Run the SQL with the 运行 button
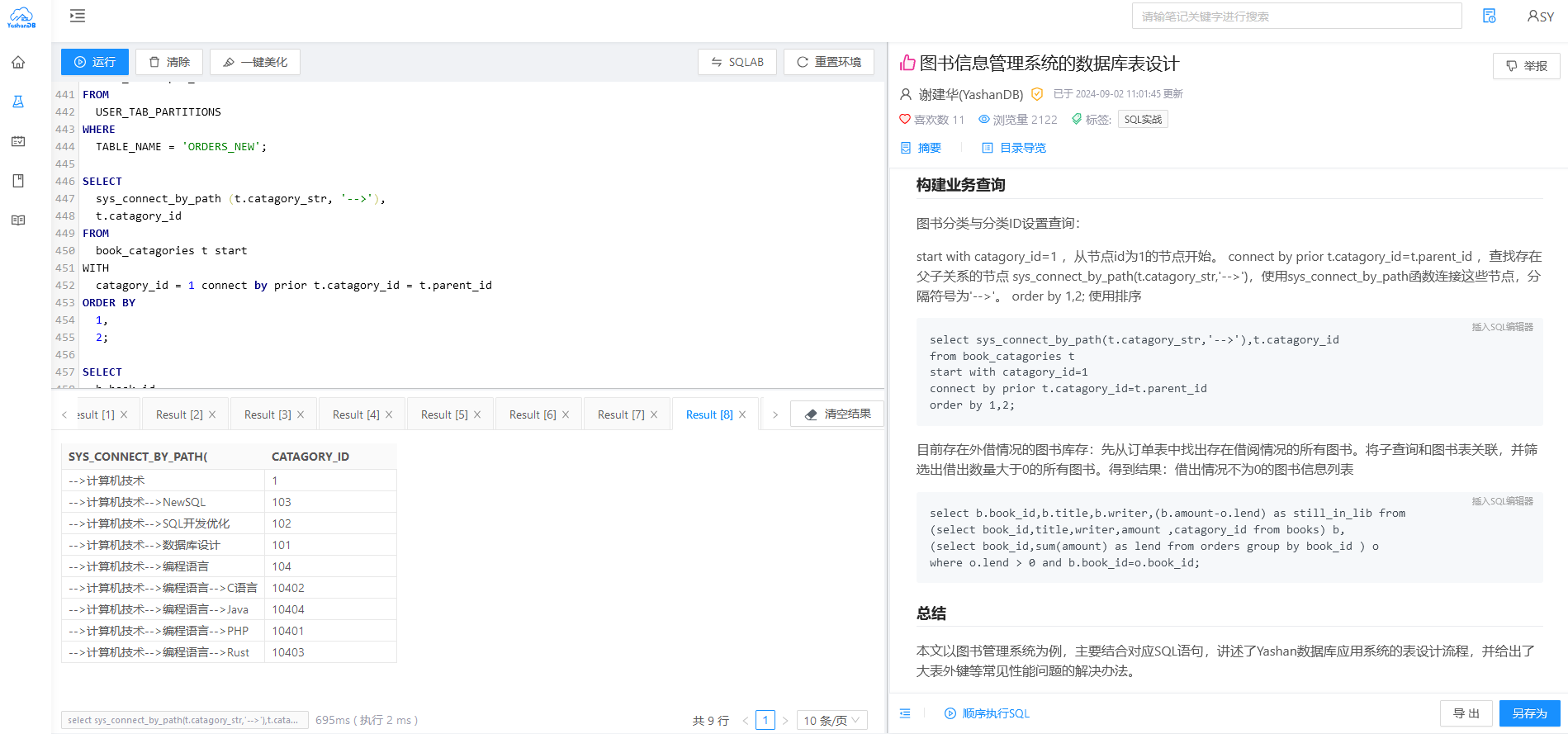Viewport: 1568px width, 734px height. (x=94, y=62)
